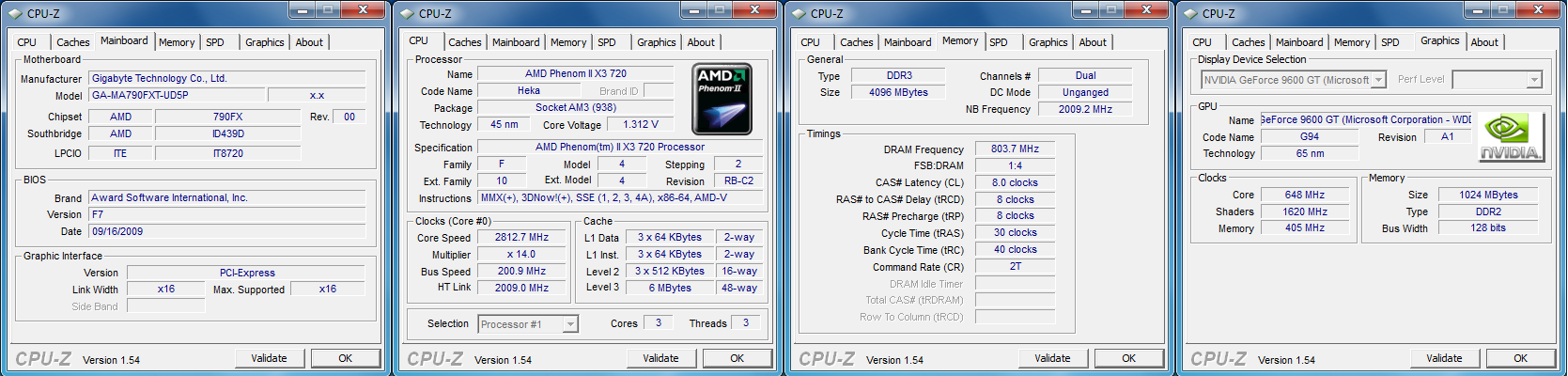The height and width of the screenshot is (376, 1568).
Task: Switch to SPD tab in the Memory timings window
Action: (999, 42)
